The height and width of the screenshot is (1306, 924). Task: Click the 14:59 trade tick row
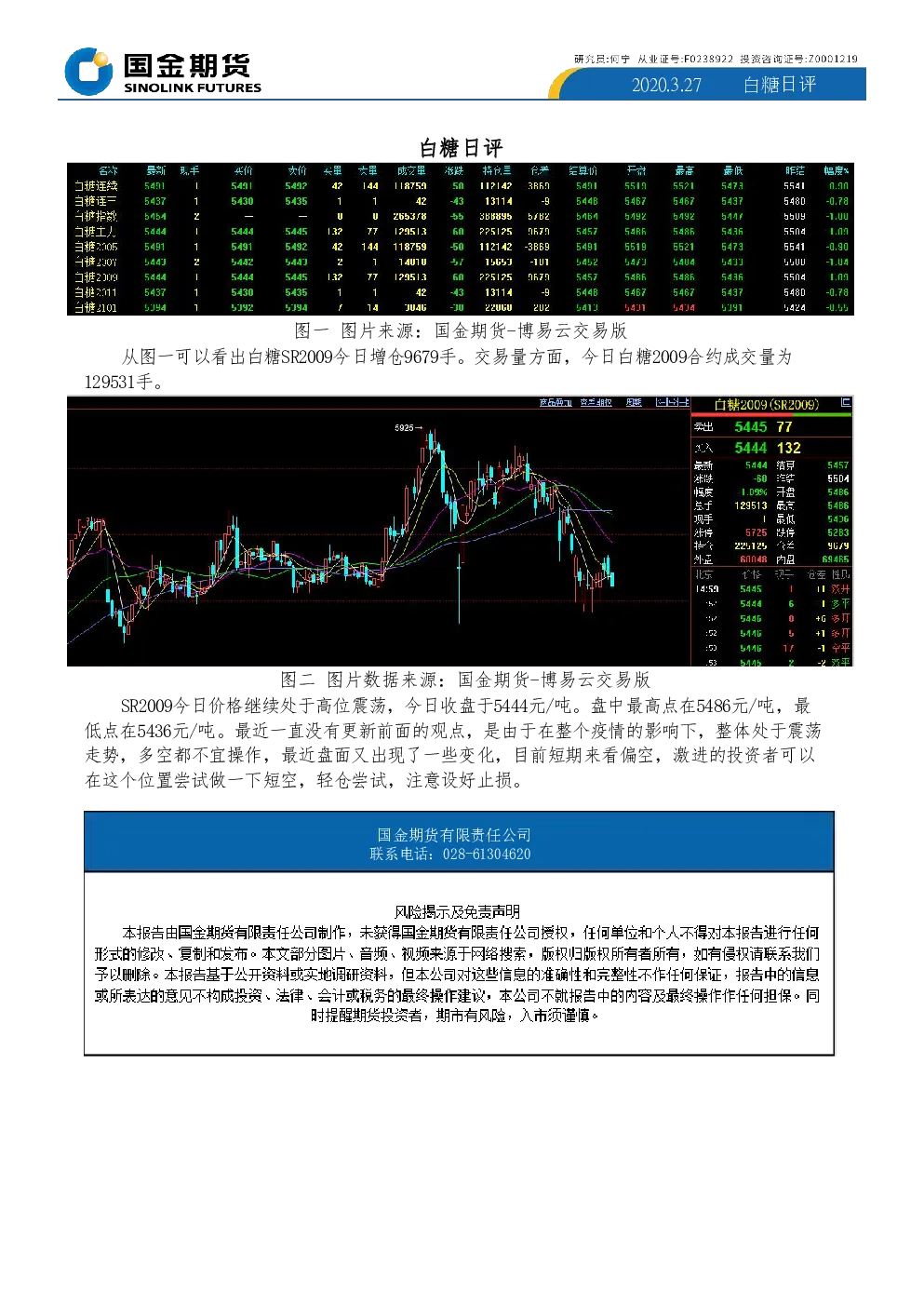(772, 589)
